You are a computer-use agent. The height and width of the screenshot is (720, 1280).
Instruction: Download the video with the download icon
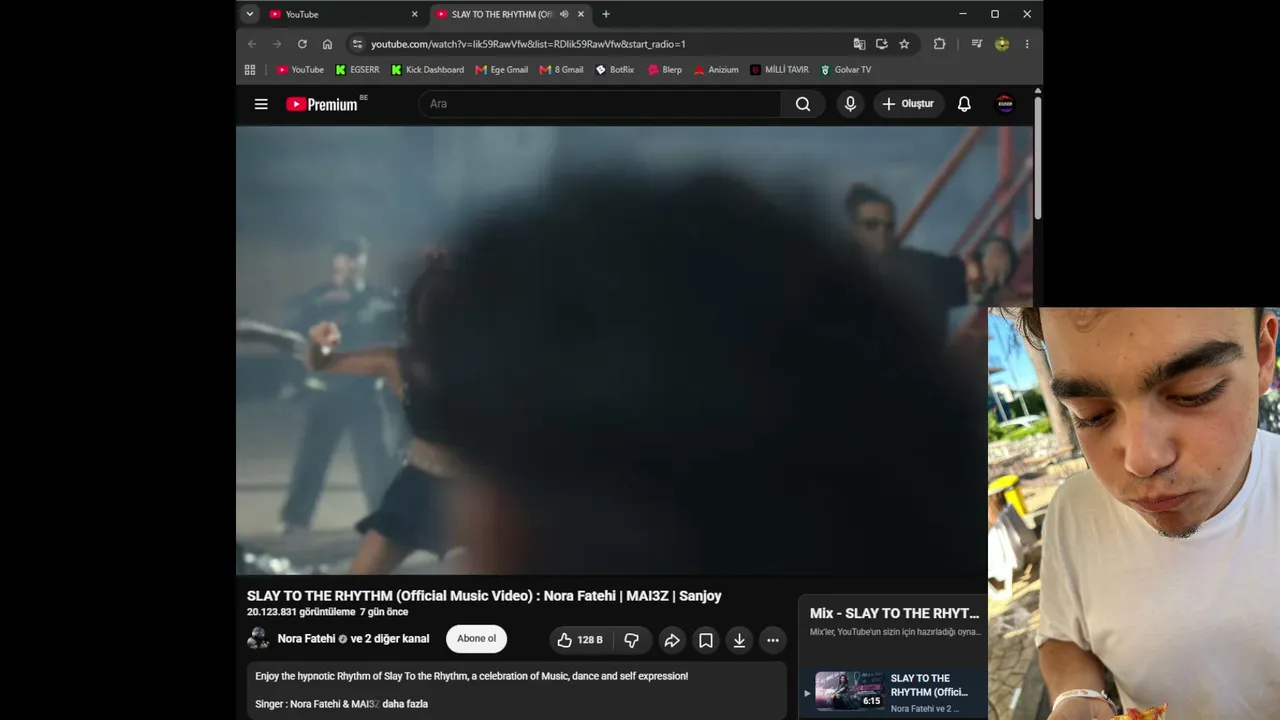click(739, 640)
